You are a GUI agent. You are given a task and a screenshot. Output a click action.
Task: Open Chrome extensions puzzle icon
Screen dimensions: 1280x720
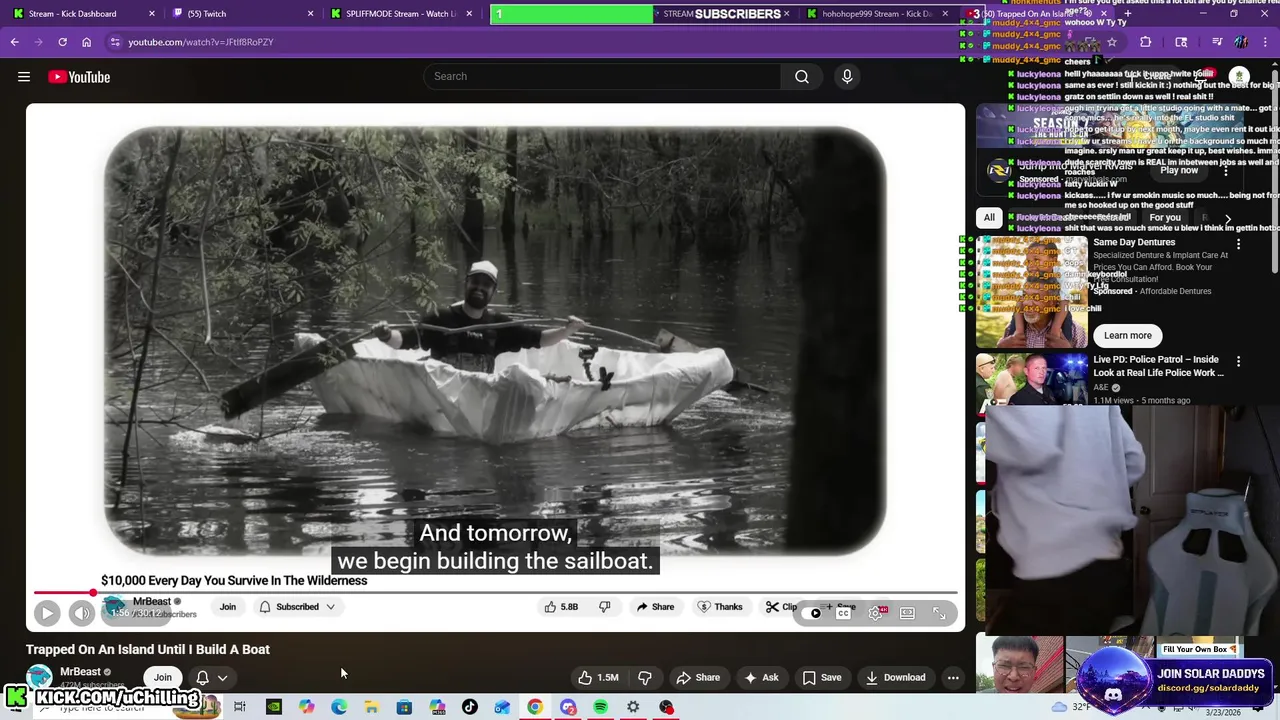tap(1146, 42)
